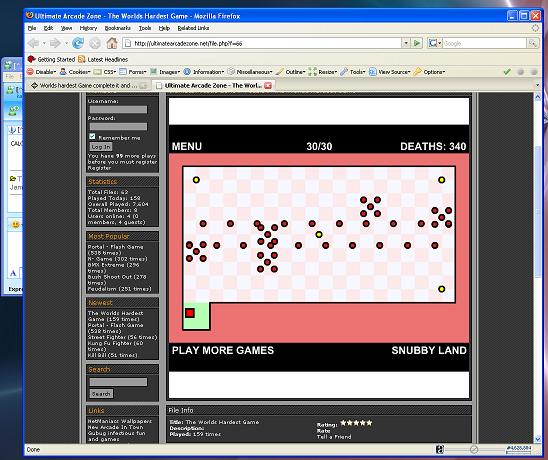Open the Help menu

pos(164,28)
